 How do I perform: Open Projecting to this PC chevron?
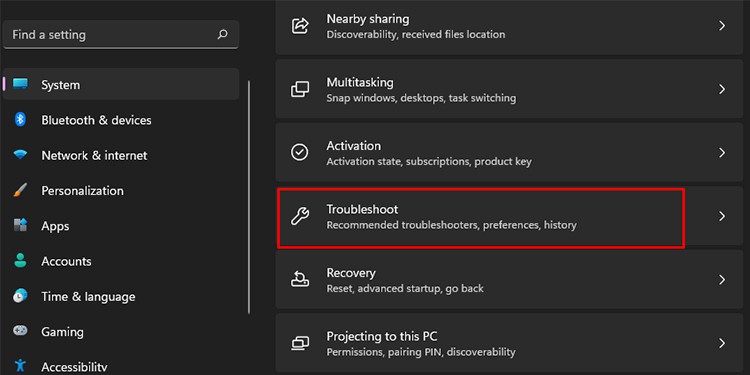(x=722, y=343)
